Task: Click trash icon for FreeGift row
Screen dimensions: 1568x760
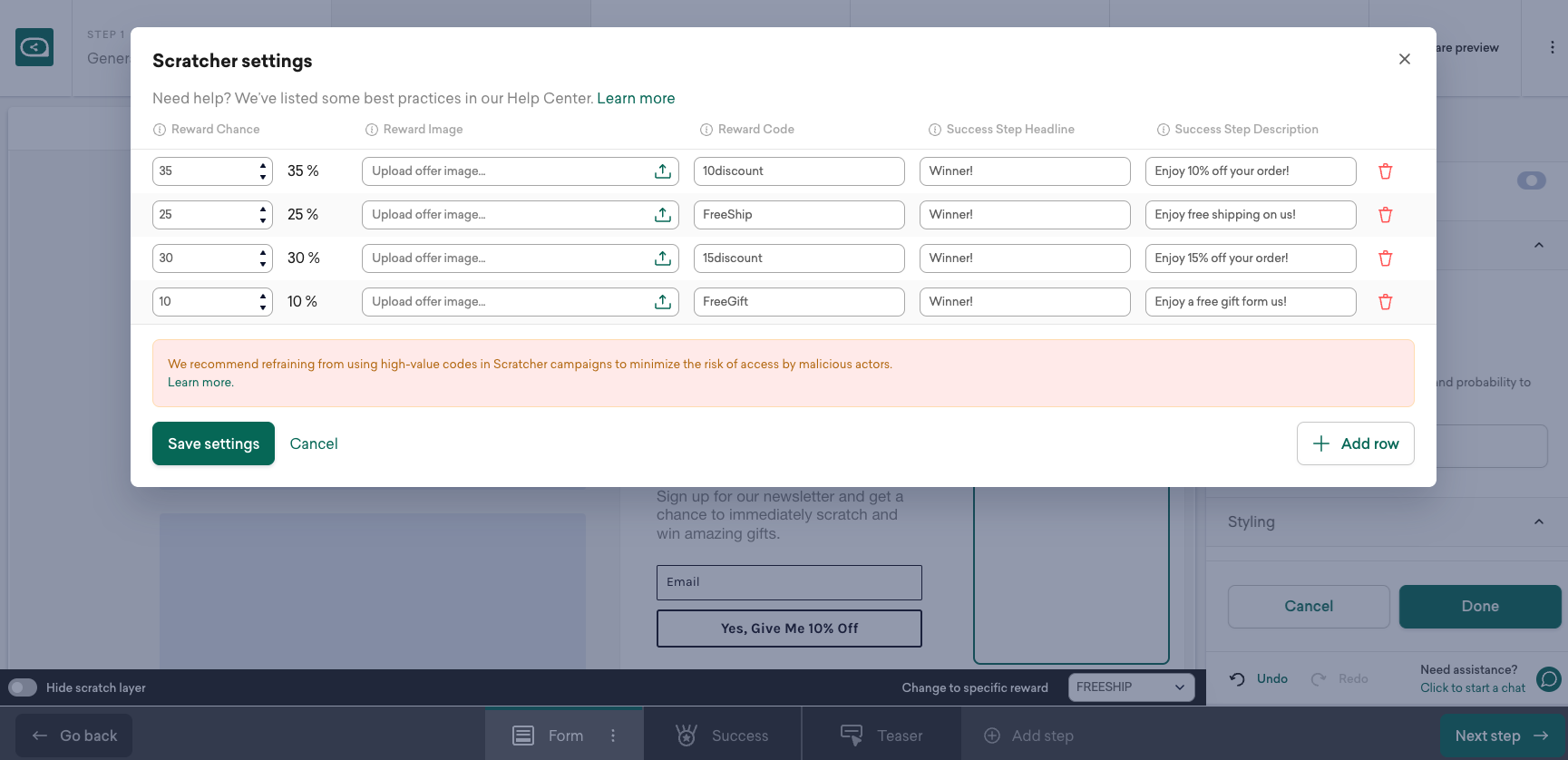Action: coord(1385,302)
